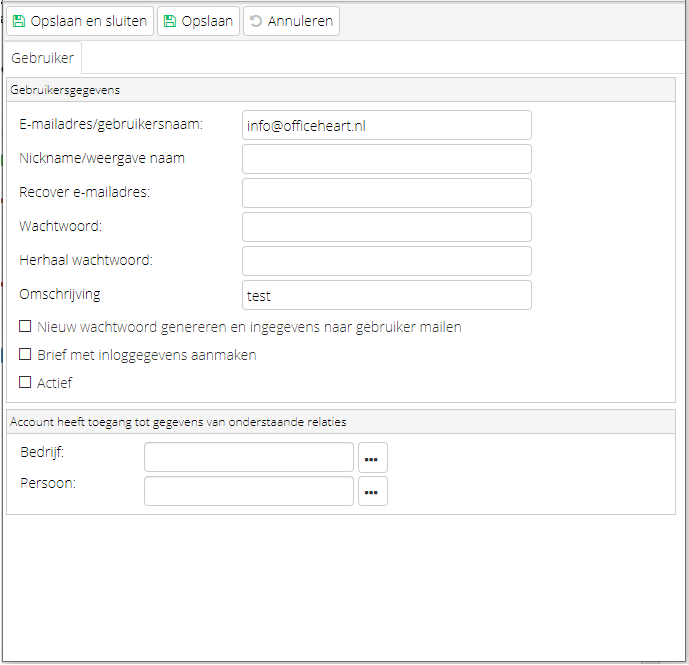689x665 pixels.
Task: Tick Brief met inloggegevens aanmaken checkbox
Action: pos(25,354)
